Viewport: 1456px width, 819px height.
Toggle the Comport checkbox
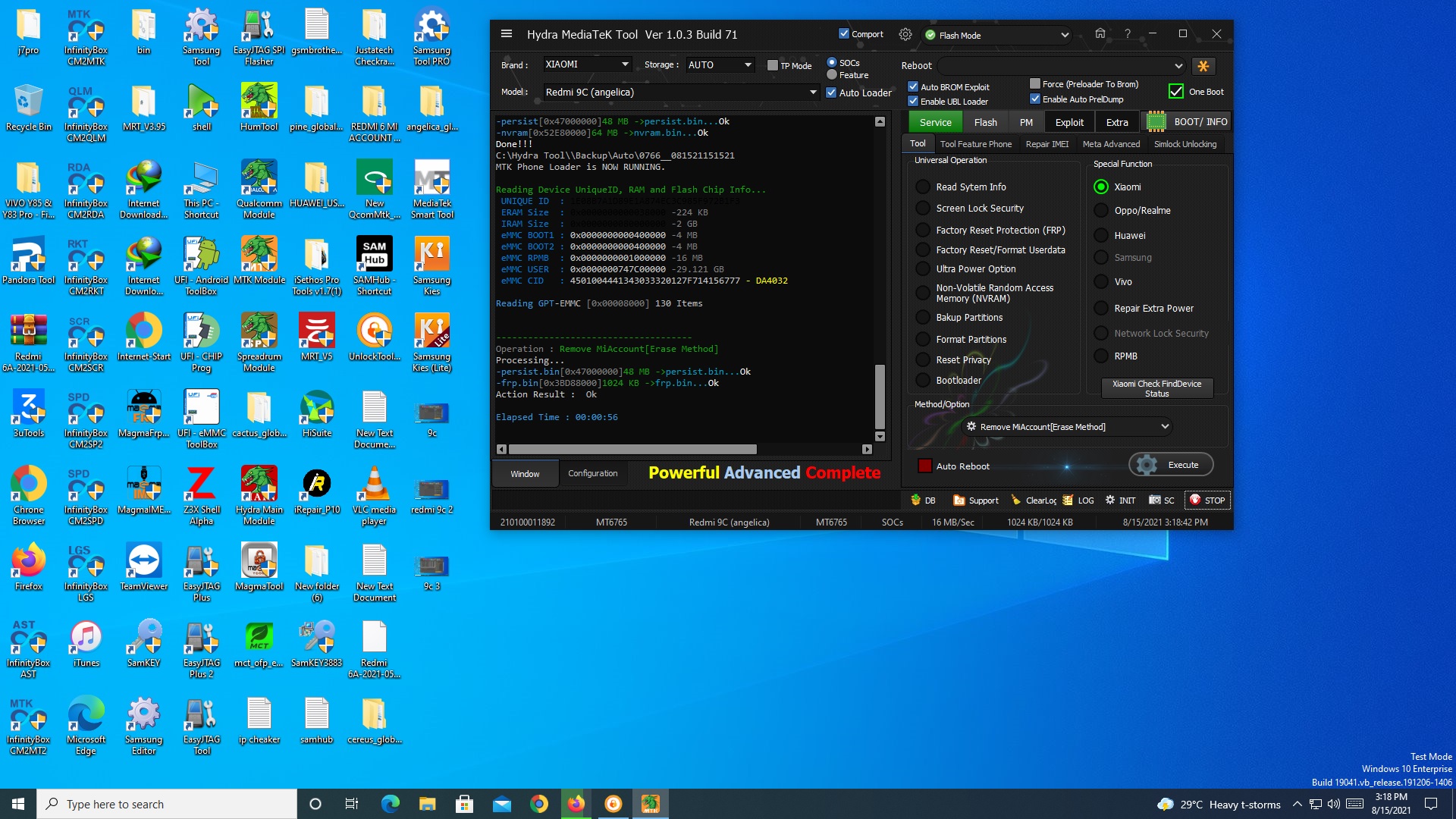(843, 34)
